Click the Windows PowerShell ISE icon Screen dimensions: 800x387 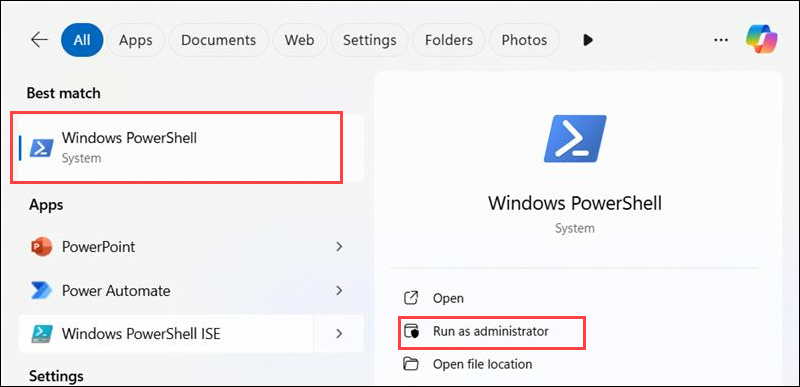coord(41,333)
